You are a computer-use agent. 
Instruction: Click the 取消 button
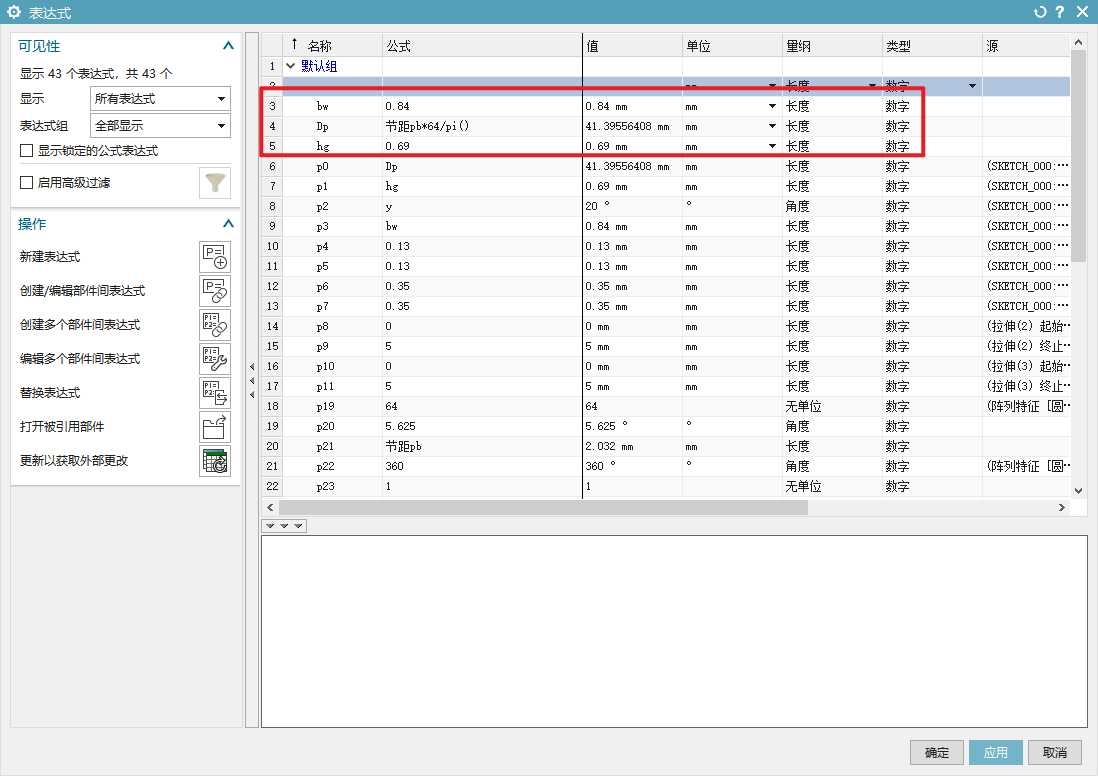(1055, 753)
